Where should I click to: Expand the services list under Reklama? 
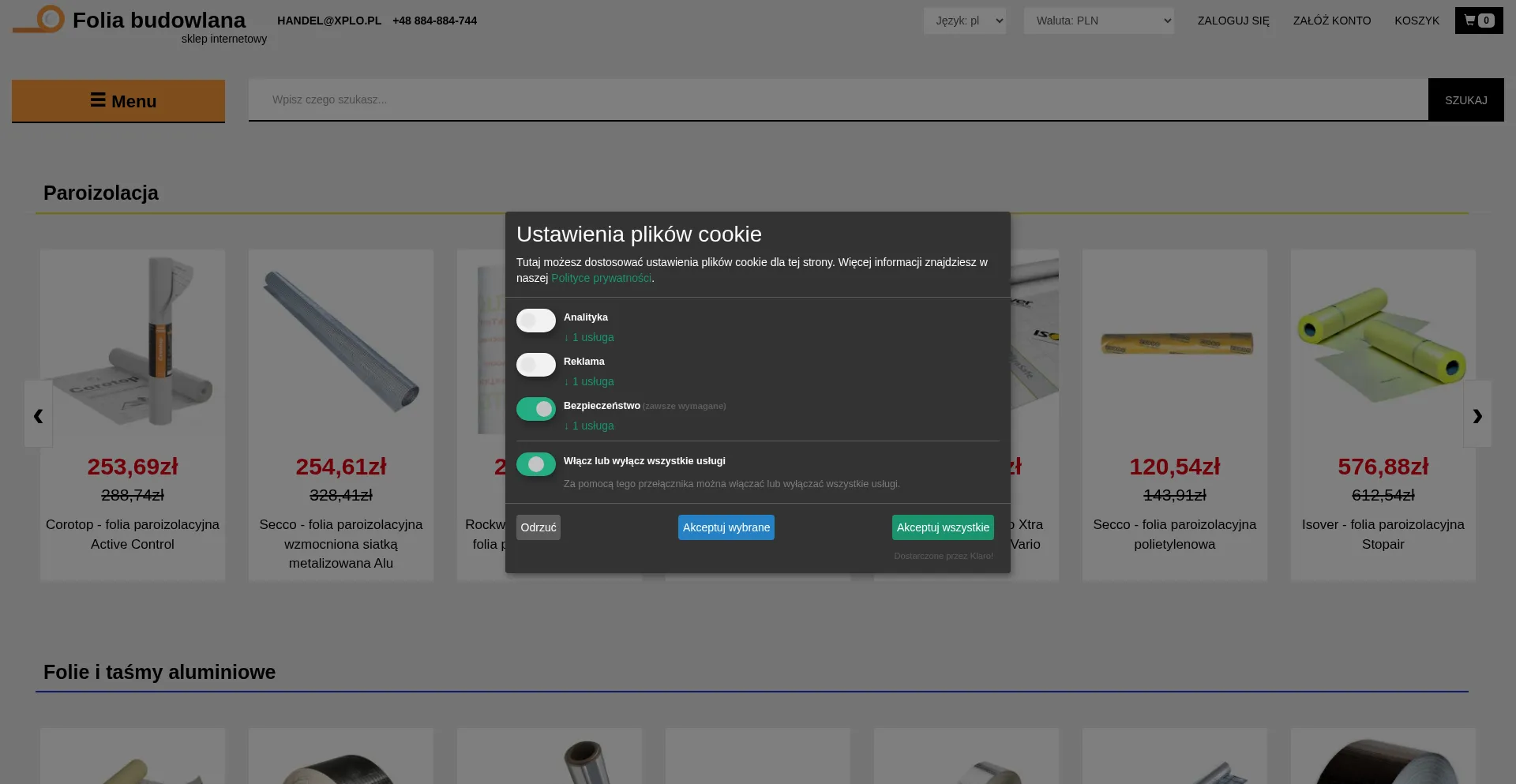pos(589,381)
